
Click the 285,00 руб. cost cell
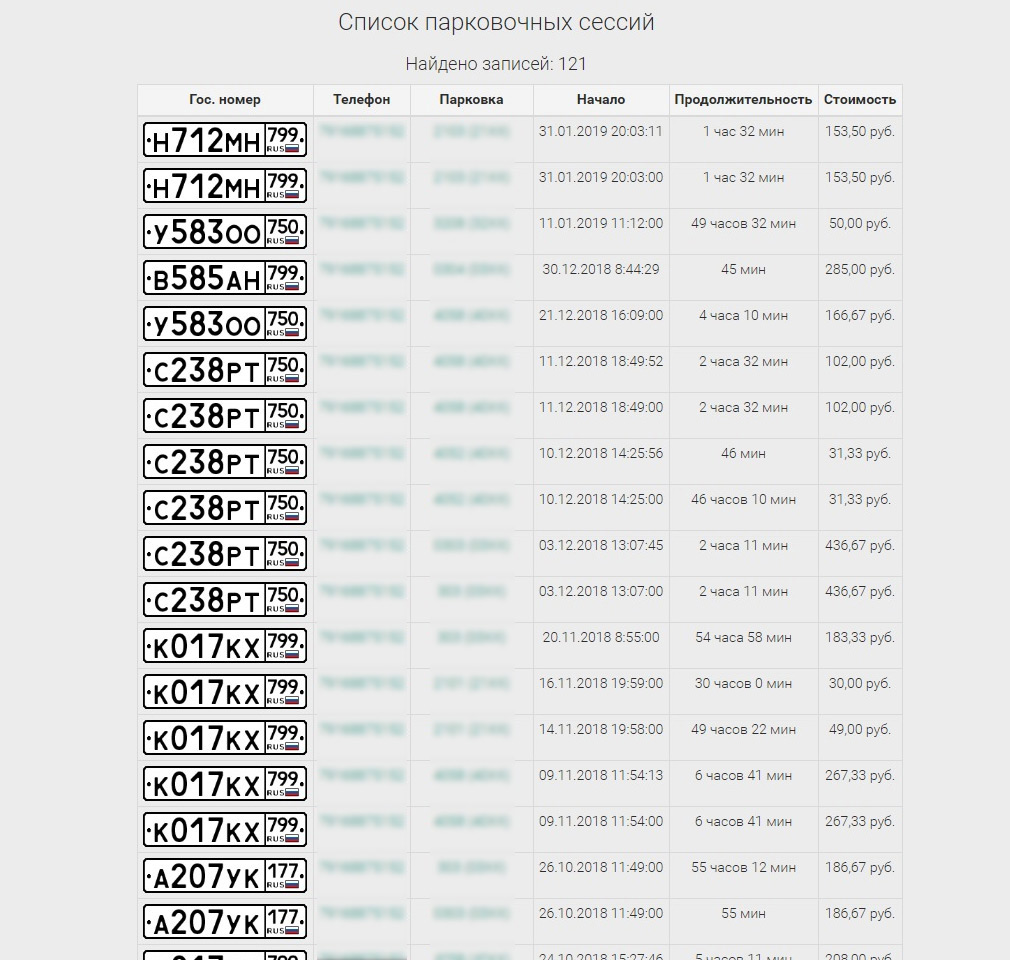[x=860, y=269]
